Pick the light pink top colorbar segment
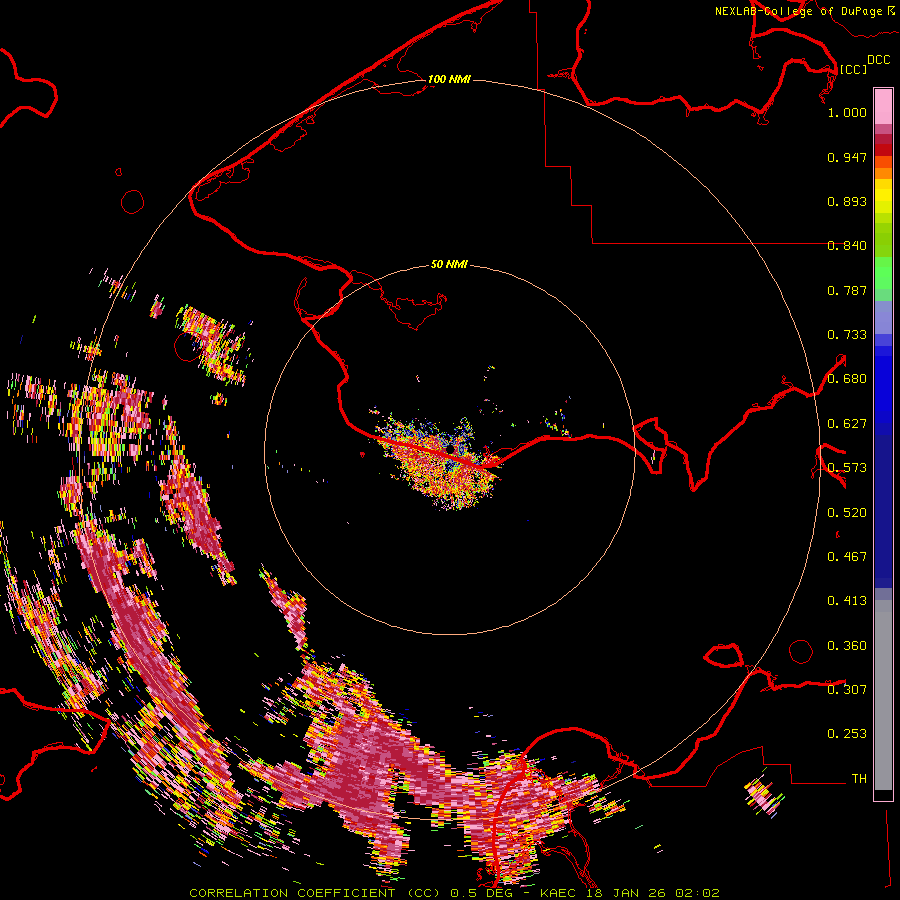The height and width of the screenshot is (900, 900). click(x=883, y=106)
